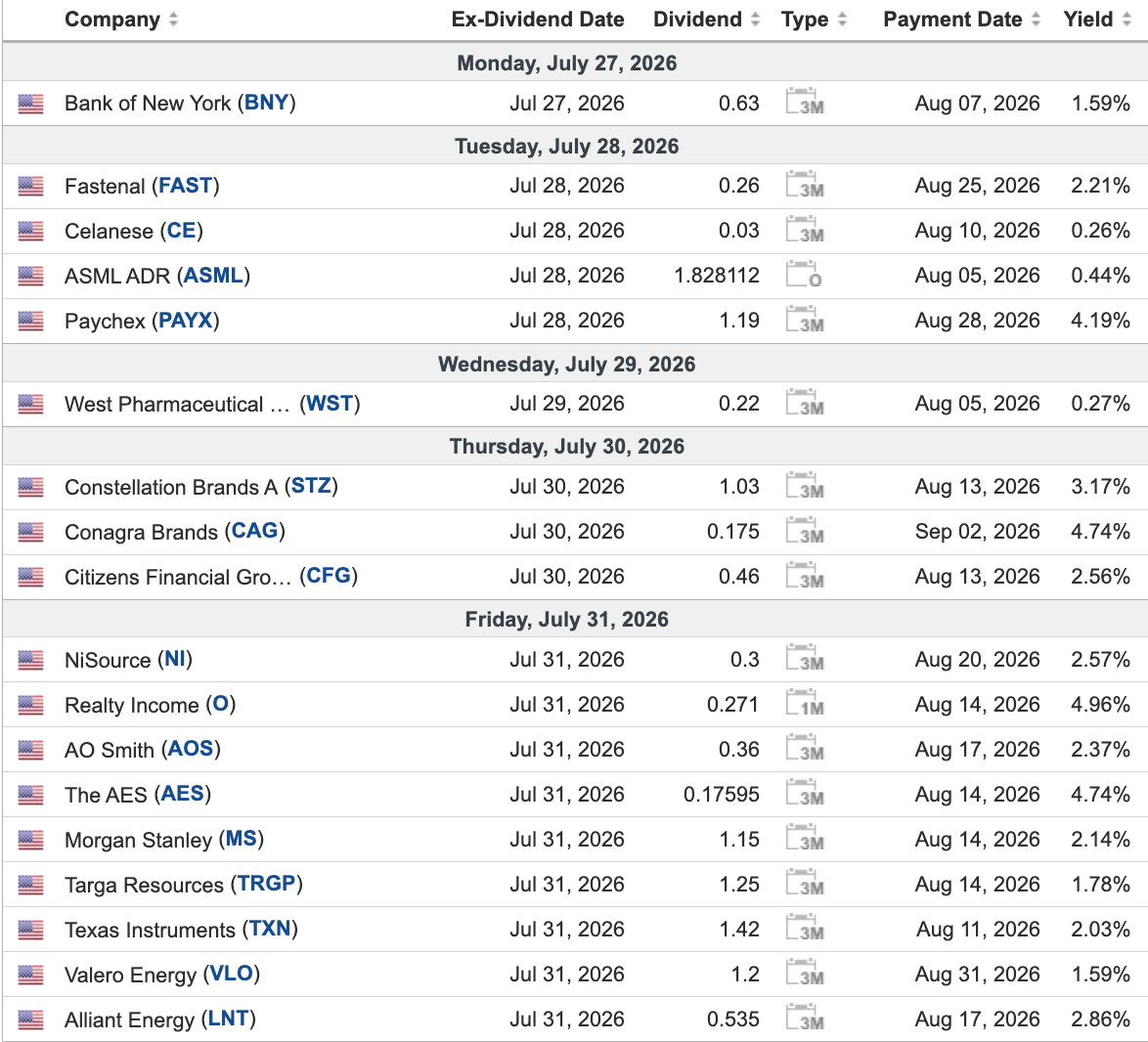1148x1042 pixels.
Task: Click the flag icon next to NiSource
Action: click(x=30, y=661)
